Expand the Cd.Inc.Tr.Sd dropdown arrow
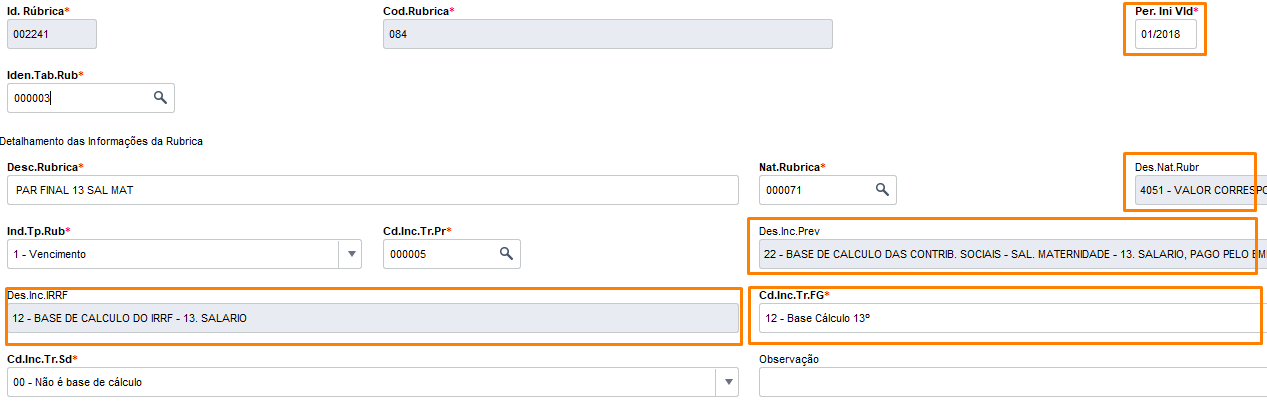The image size is (1267, 409). 728,382
